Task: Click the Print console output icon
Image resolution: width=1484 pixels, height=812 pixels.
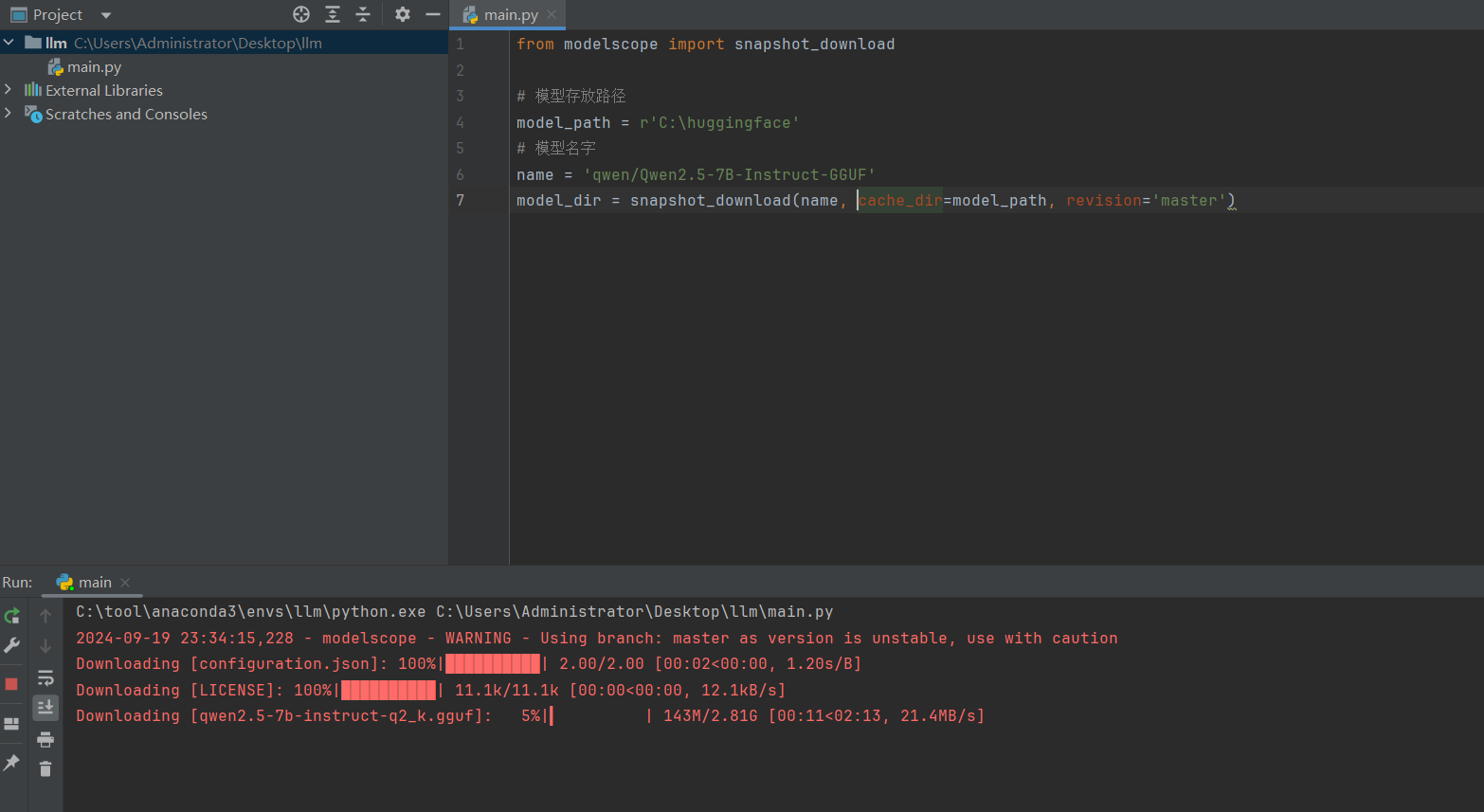Action: point(45,739)
